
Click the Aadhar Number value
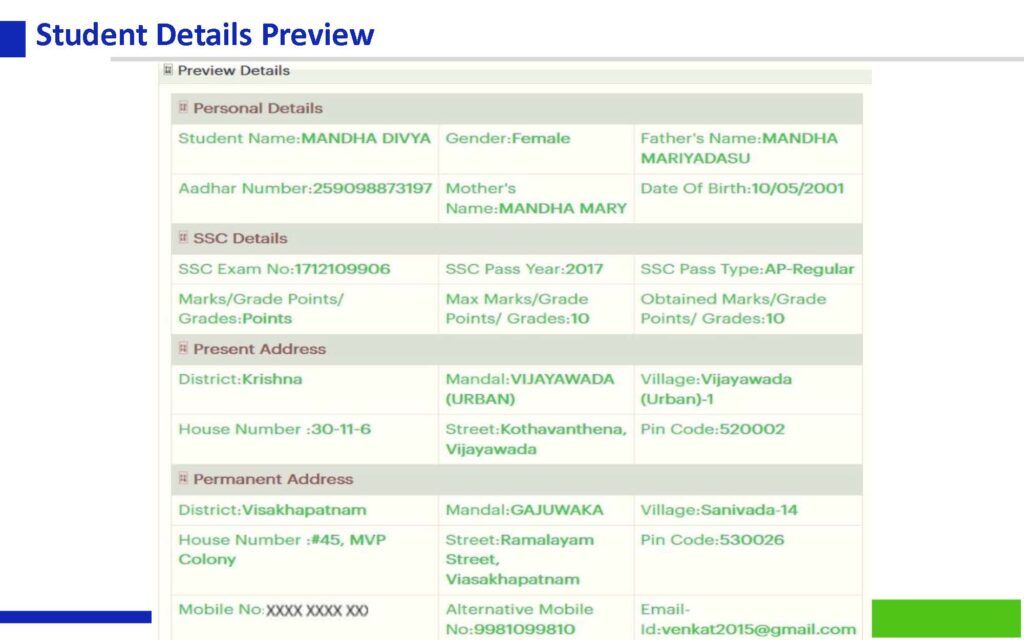(372, 188)
